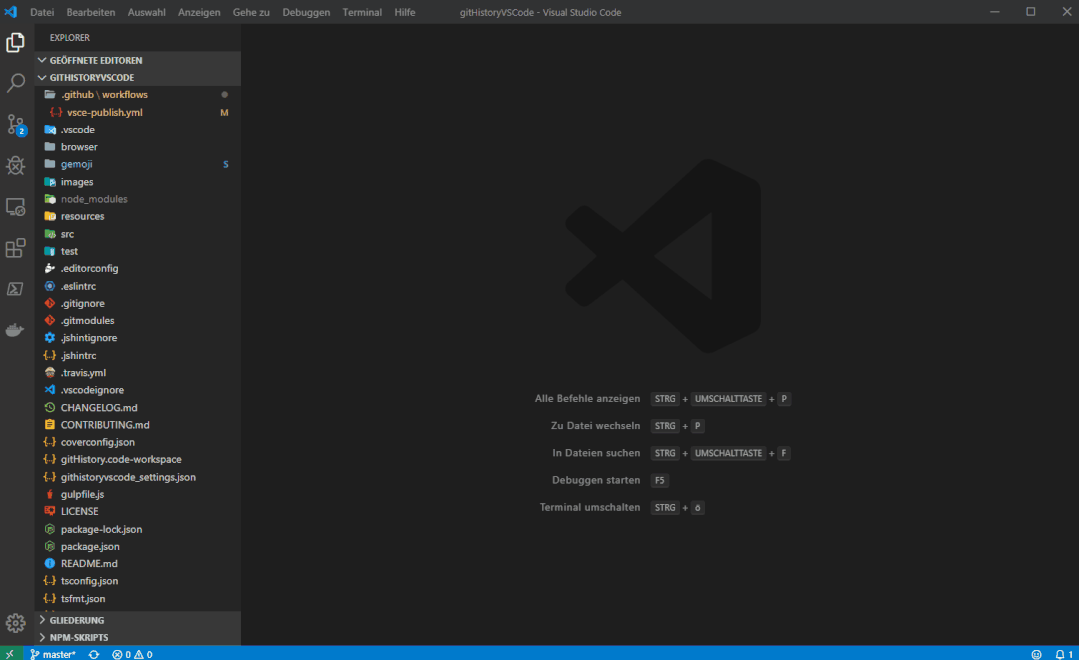The image size is (1079, 660).
Task: Open the Docker view icon
Action: pyautogui.click(x=16, y=330)
